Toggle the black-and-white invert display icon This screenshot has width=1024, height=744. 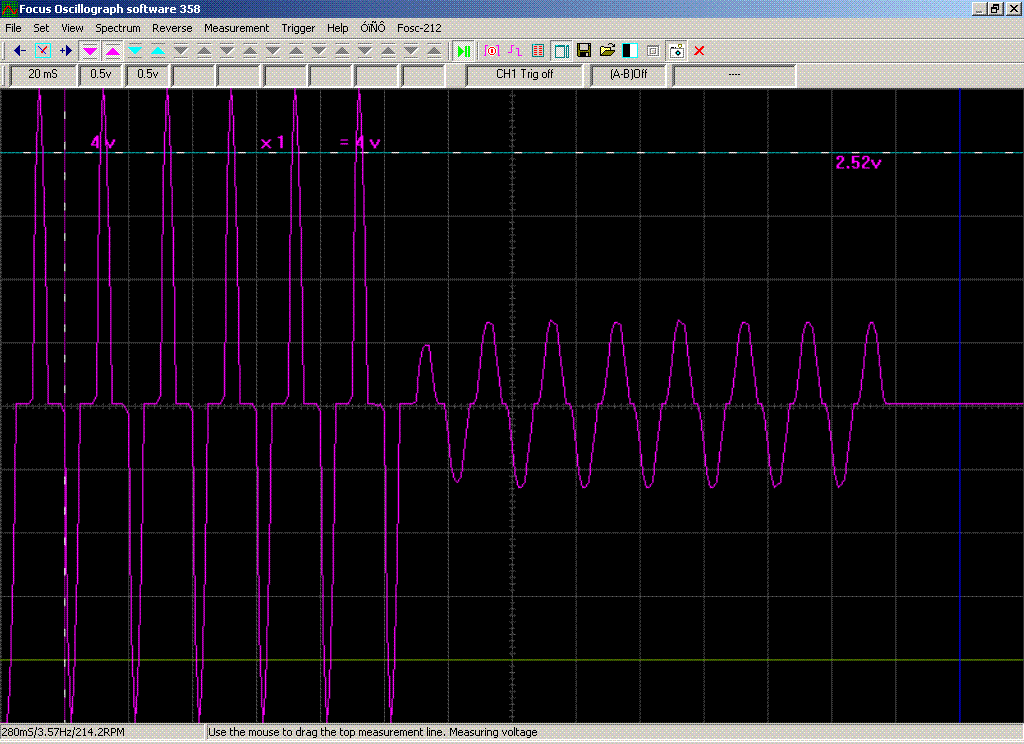(630, 50)
